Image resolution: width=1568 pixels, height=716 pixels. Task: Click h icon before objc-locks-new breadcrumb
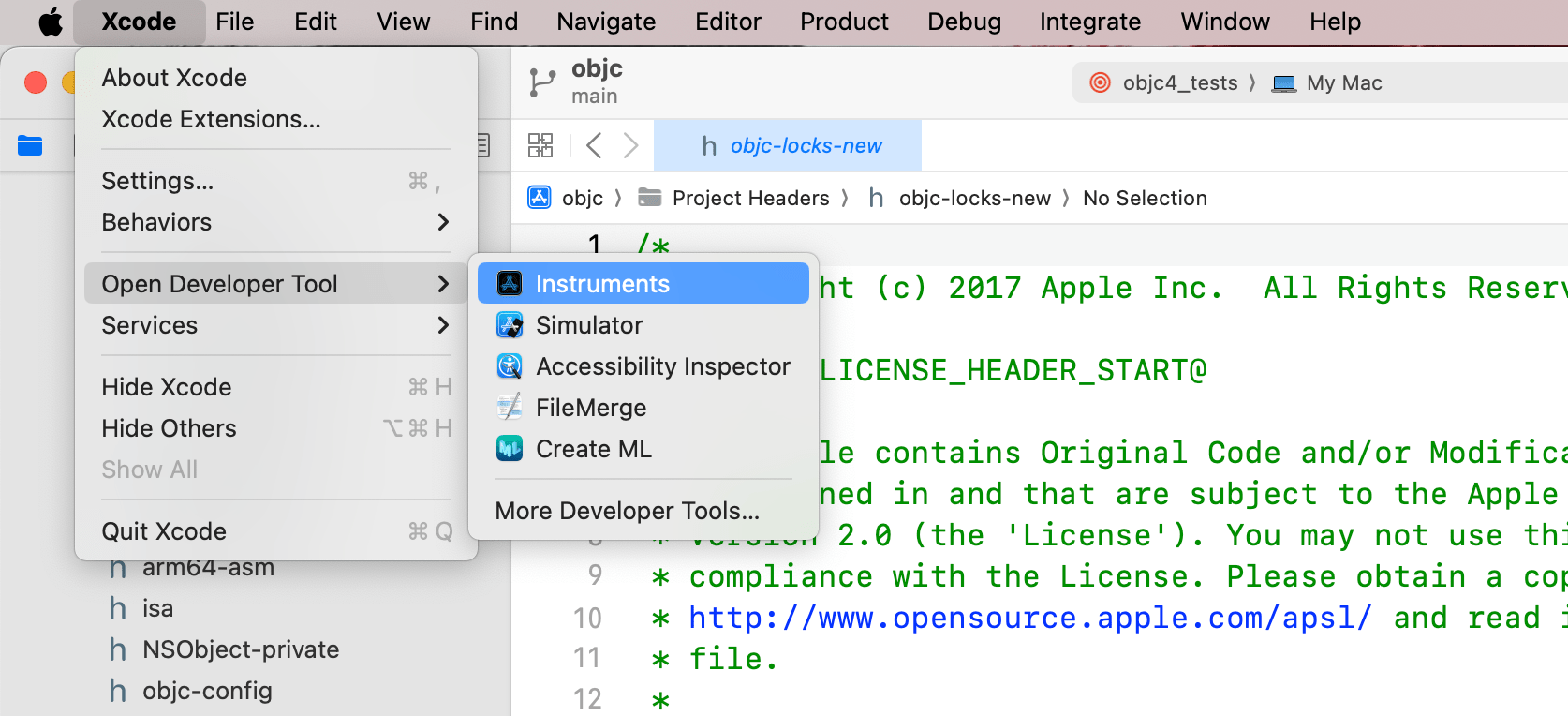point(876,198)
